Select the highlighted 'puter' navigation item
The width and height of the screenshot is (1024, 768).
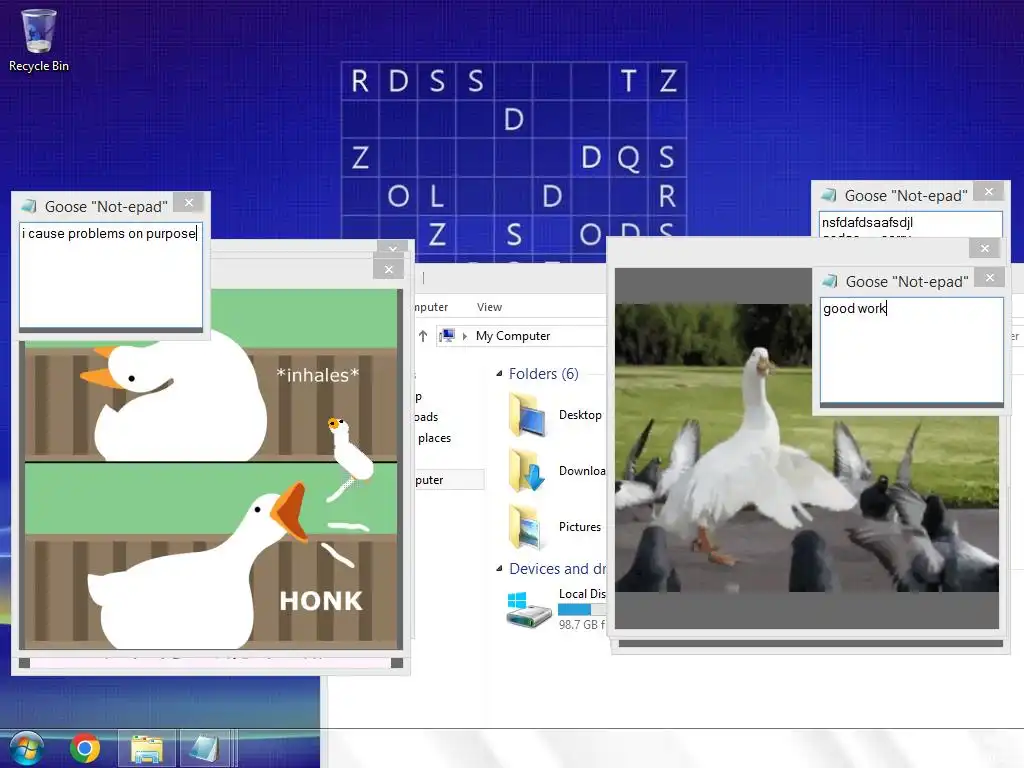click(x=449, y=480)
